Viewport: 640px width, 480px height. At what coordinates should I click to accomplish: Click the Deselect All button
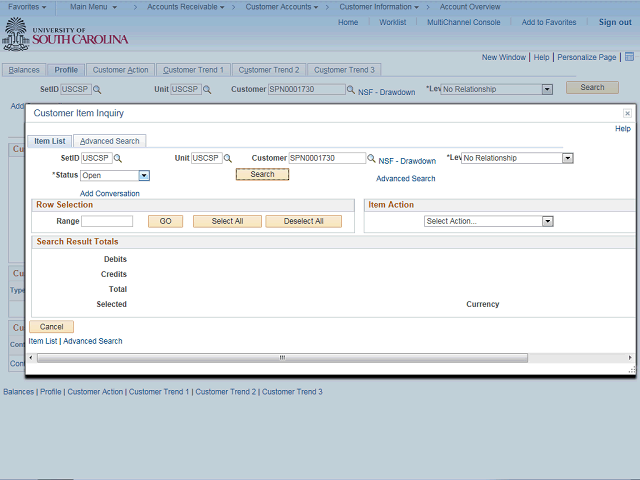pyautogui.click(x=304, y=221)
